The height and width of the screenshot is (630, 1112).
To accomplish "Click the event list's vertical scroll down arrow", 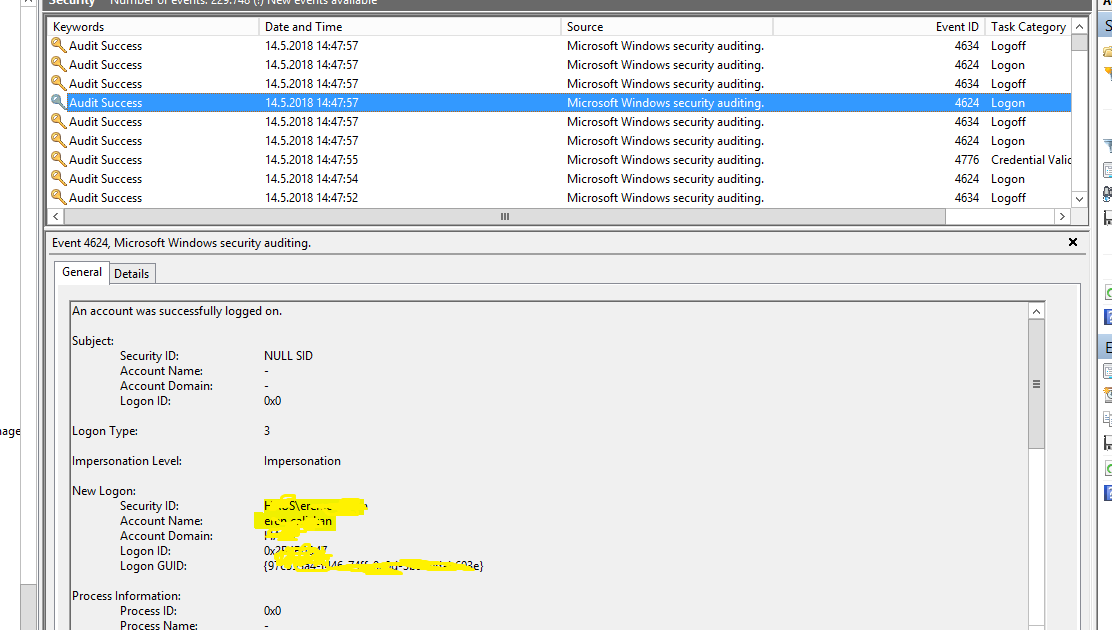I will (1079, 199).
